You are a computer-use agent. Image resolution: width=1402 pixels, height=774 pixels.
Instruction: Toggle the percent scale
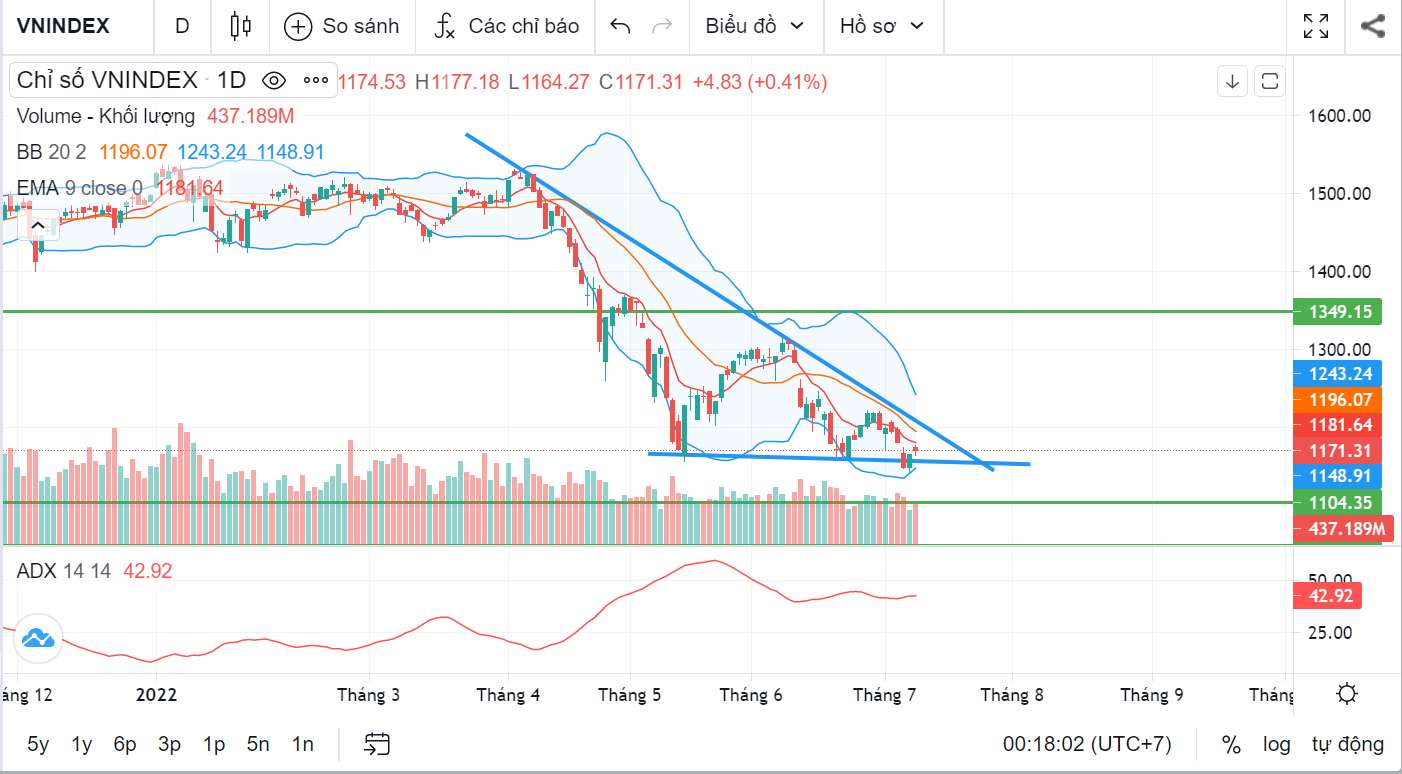point(1231,744)
